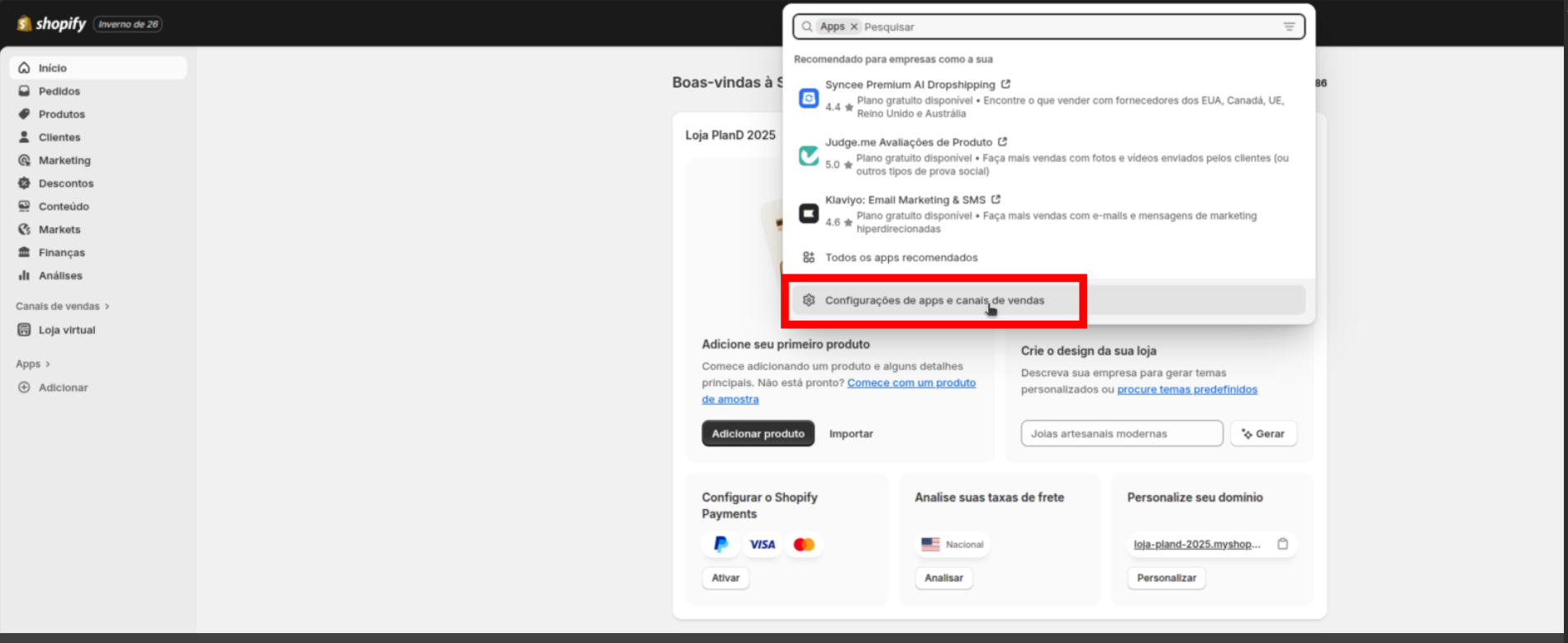Click the Judge.me app icon
The width and height of the screenshot is (1568, 643).
tap(809, 156)
